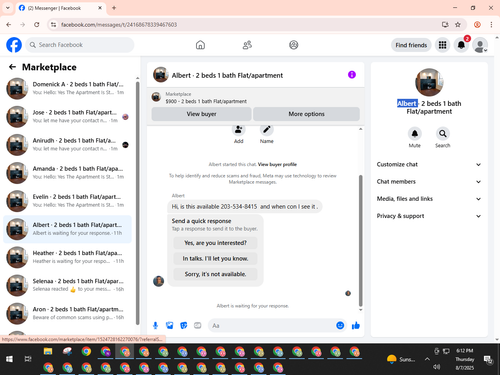500x375 pixels.
Task: Go back in the browser toolbar
Action: (x=9, y=24)
